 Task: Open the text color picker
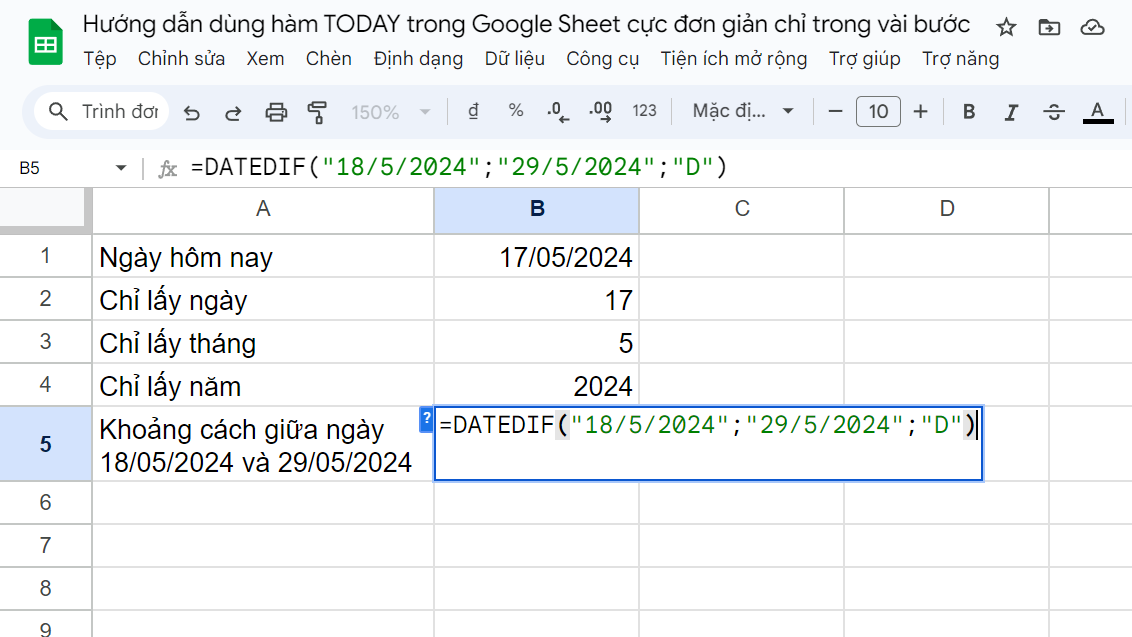[1097, 111]
